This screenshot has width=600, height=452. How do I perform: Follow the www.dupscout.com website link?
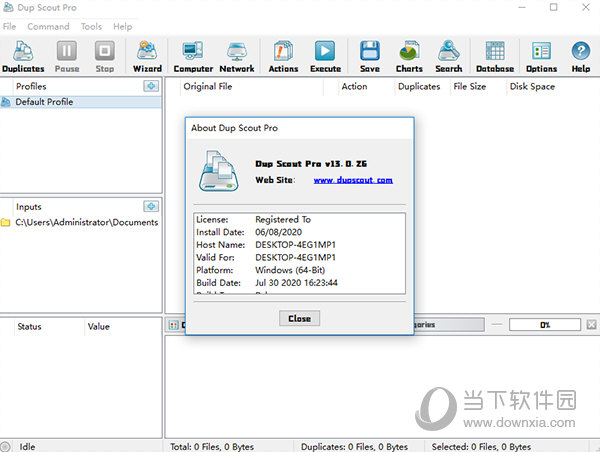point(353,180)
